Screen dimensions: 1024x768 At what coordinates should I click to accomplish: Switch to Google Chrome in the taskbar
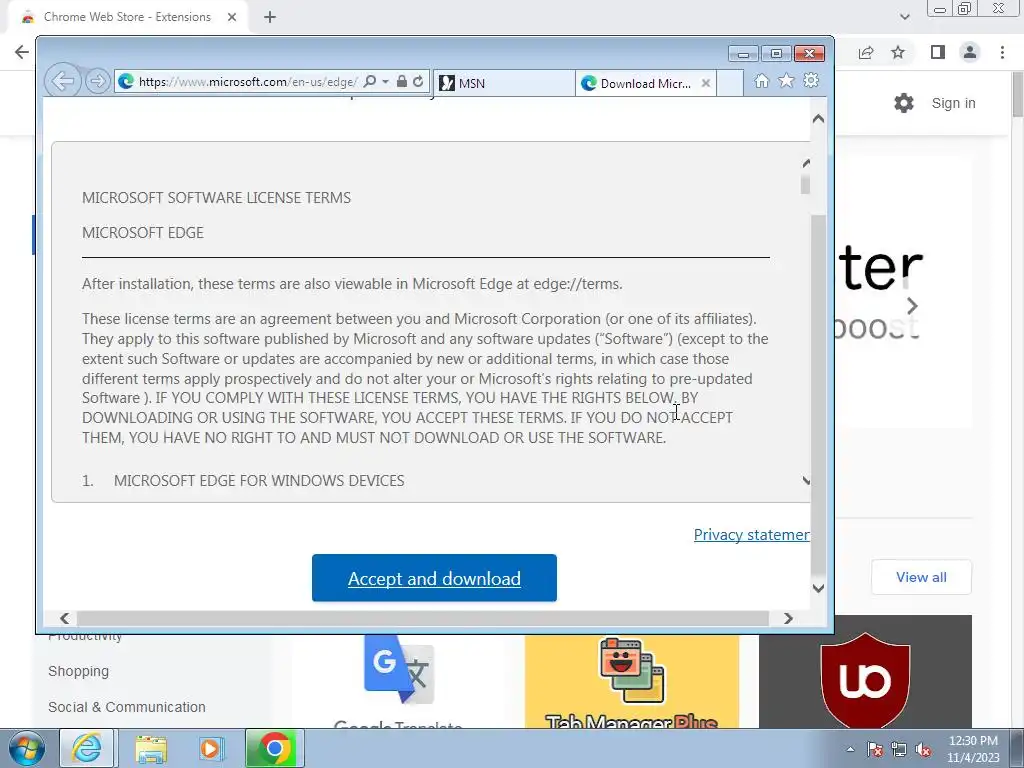[x=275, y=748]
